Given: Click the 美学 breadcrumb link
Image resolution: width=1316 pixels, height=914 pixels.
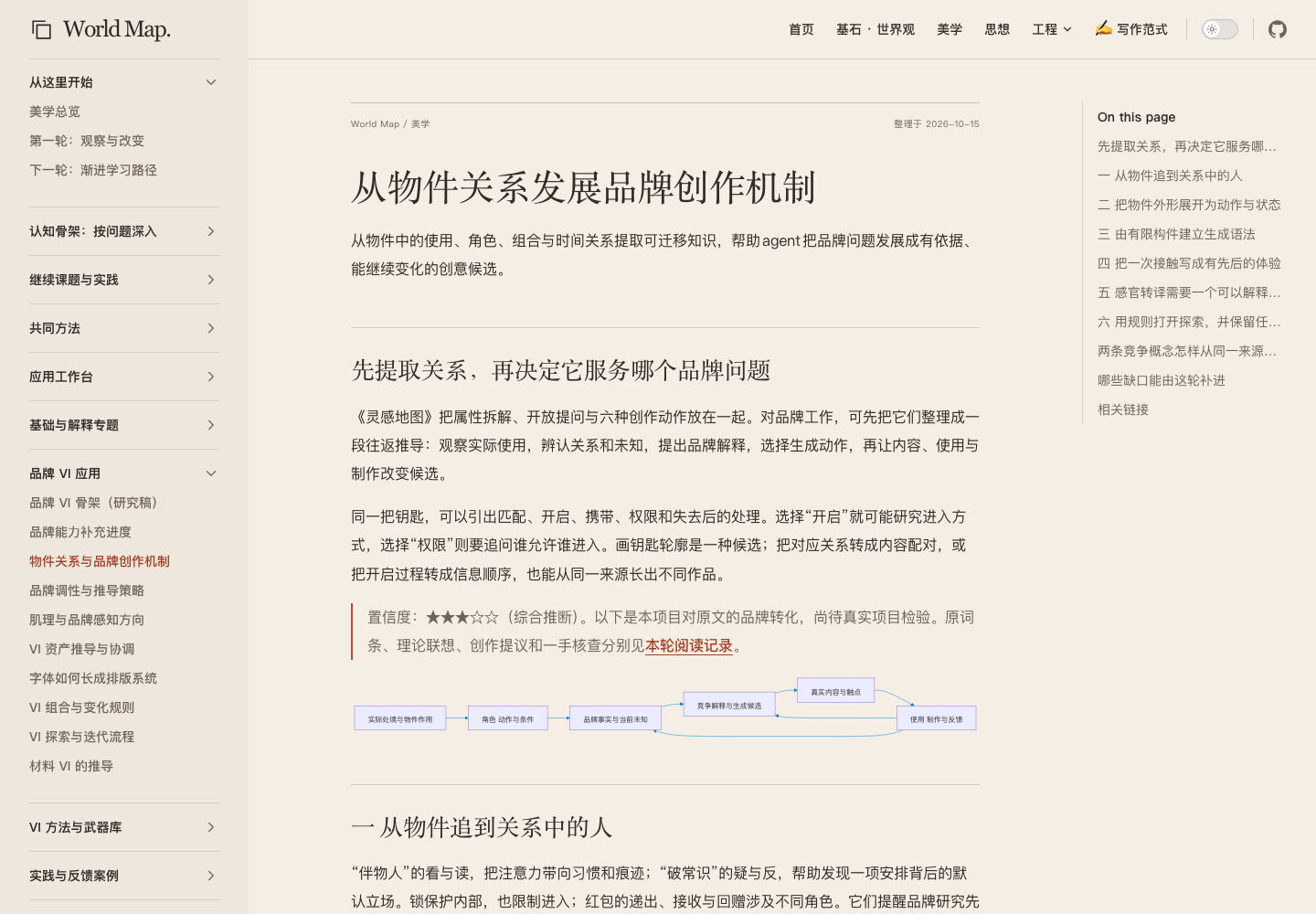Looking at the screenshot, I should tap(420, 124).
